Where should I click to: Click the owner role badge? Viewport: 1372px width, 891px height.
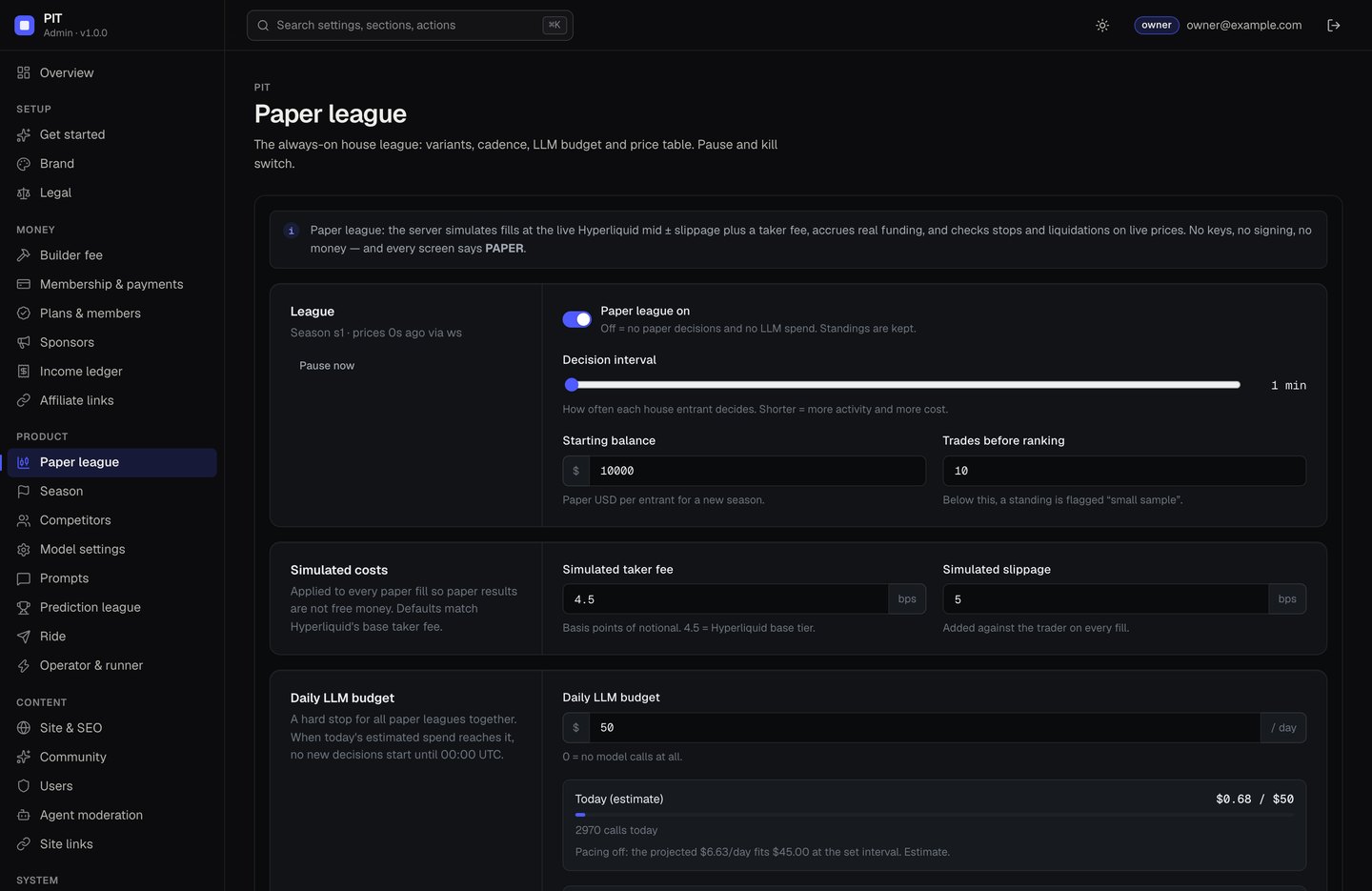point(1157,26)
